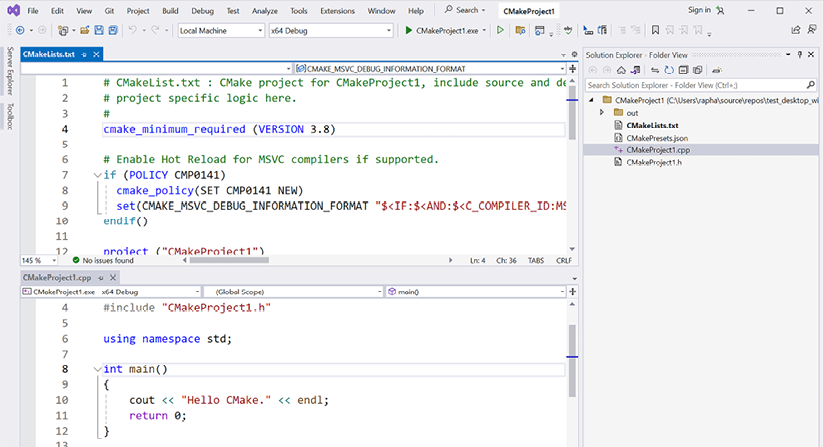This screenshot has width=823, height=447.
Task: Open the Debug menu
Action: [x=202, y=10]
